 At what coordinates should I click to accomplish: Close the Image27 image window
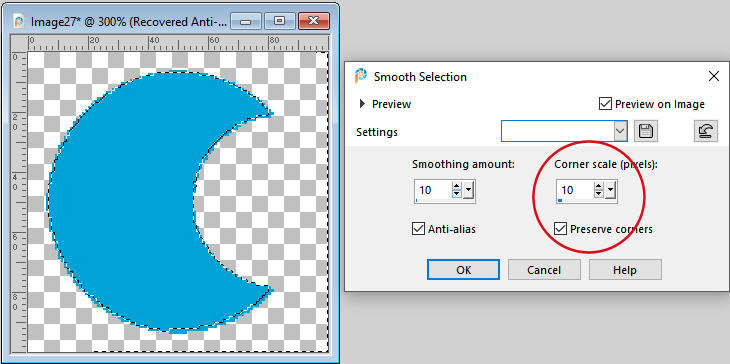click(x=313, y=21)
